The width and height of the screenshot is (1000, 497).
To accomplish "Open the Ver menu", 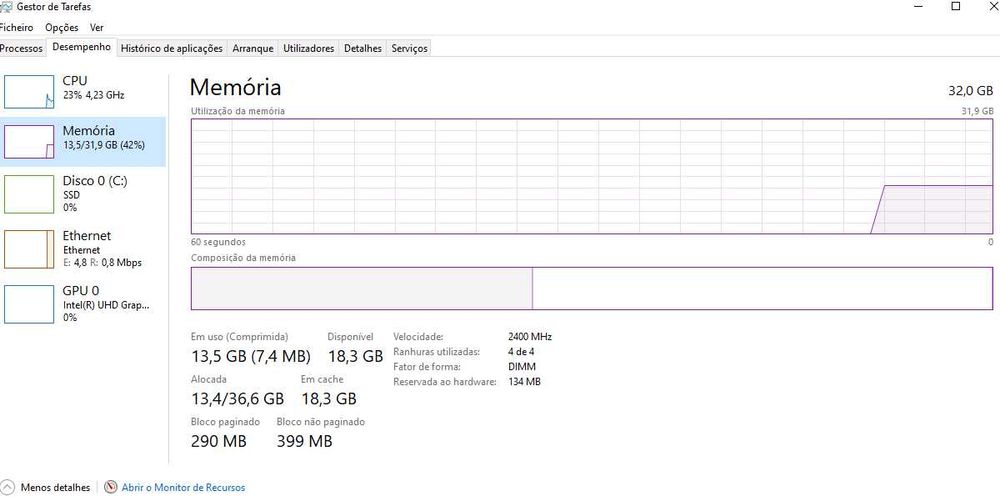I will coord(96,27).
